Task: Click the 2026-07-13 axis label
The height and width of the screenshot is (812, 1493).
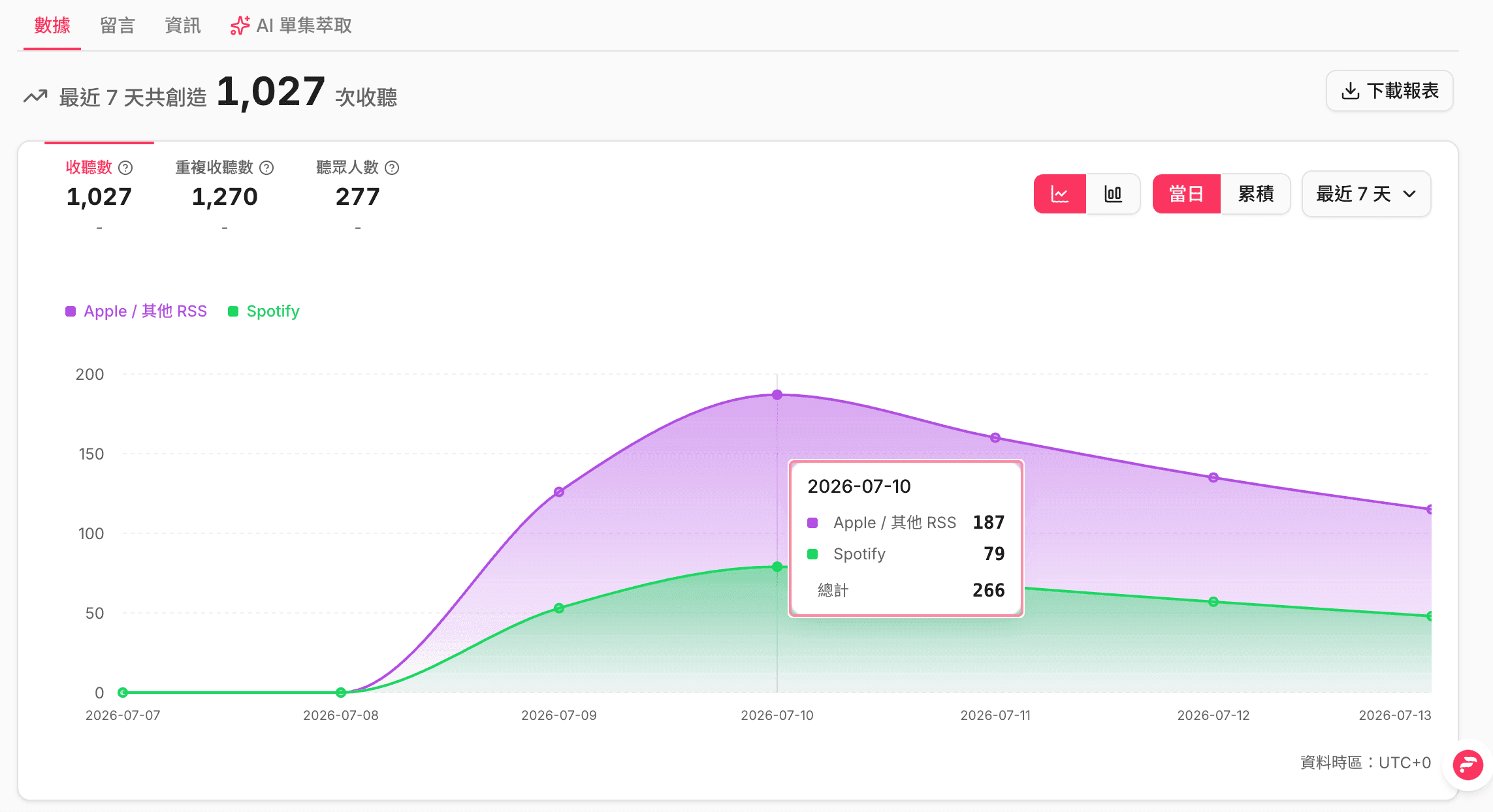Action: (x=1395, y=715)
